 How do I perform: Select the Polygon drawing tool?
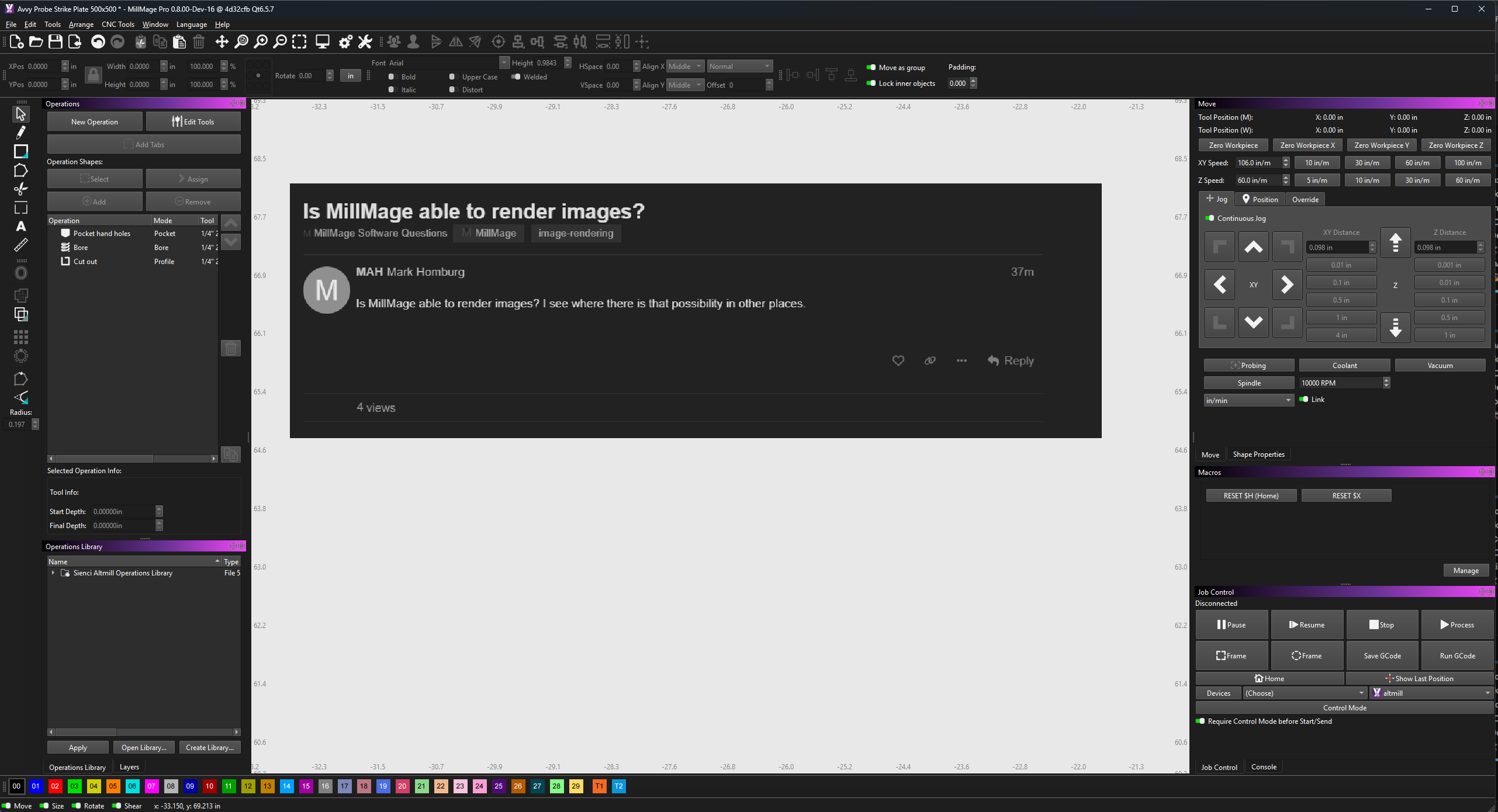click(x=20, y=170)
